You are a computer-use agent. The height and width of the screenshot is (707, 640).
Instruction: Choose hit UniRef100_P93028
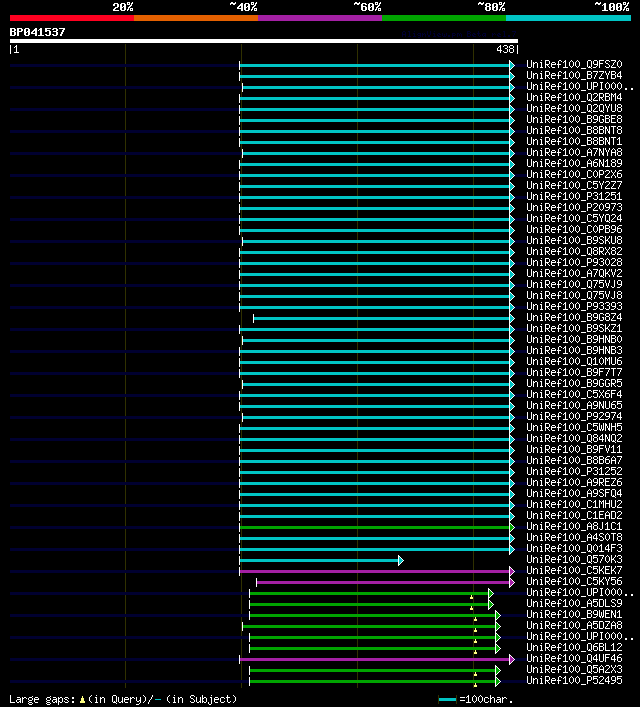[x=574, y=262]
